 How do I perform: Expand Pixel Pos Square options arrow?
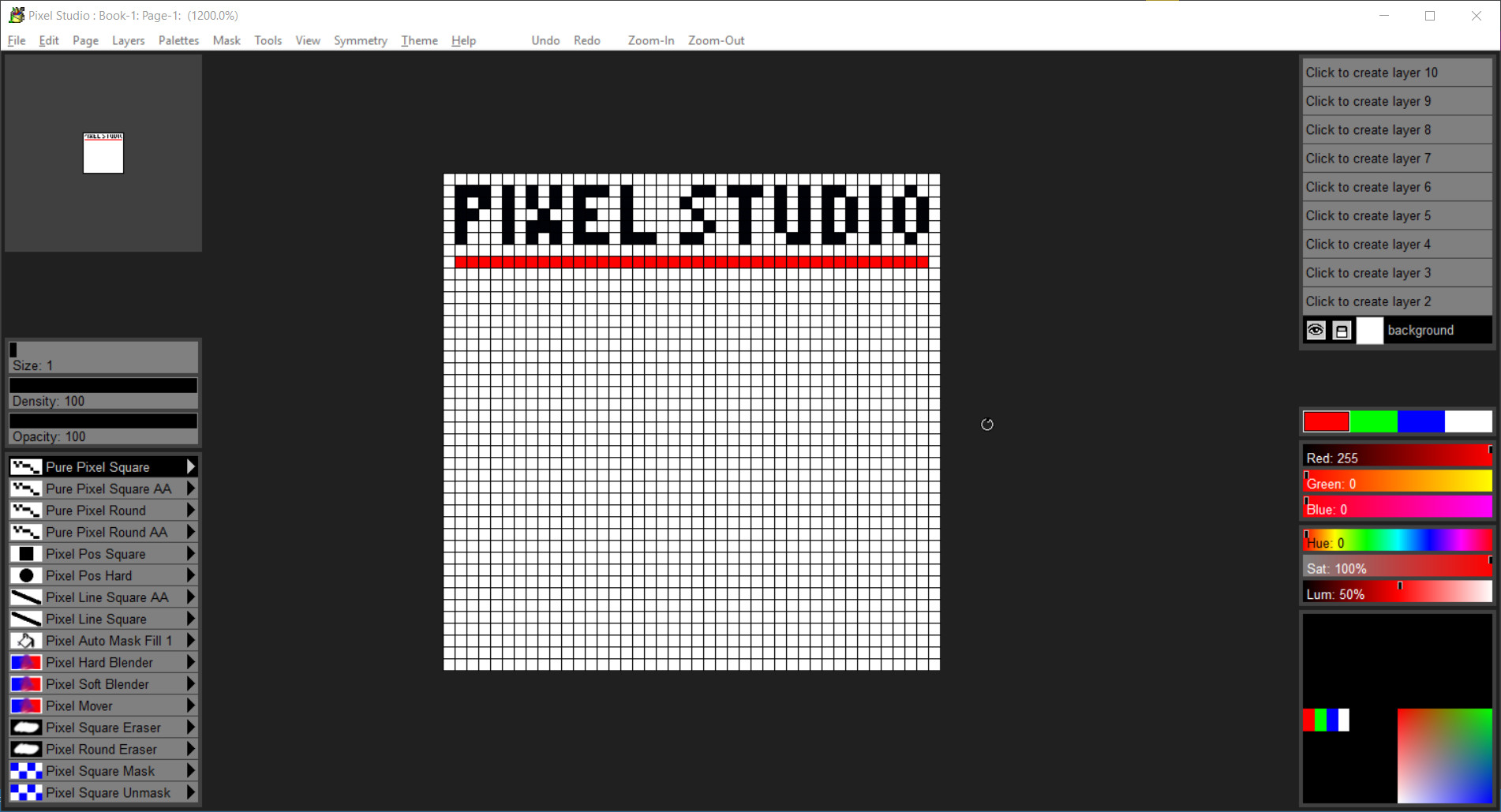pos(191,554)
